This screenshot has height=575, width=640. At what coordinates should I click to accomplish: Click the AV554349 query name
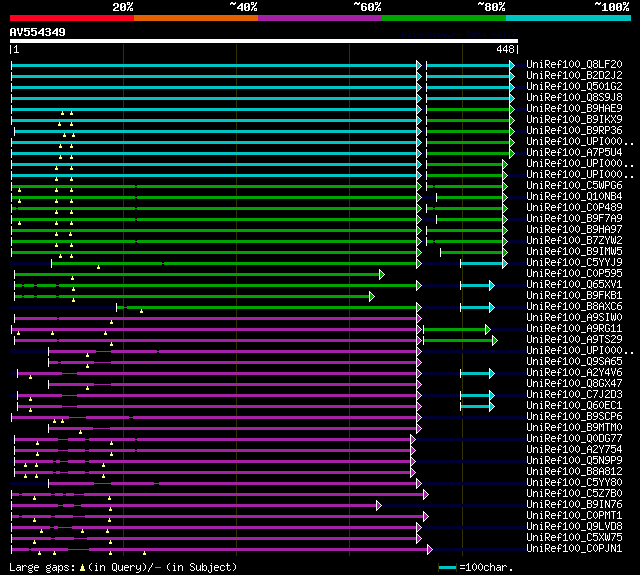point(38,32)
